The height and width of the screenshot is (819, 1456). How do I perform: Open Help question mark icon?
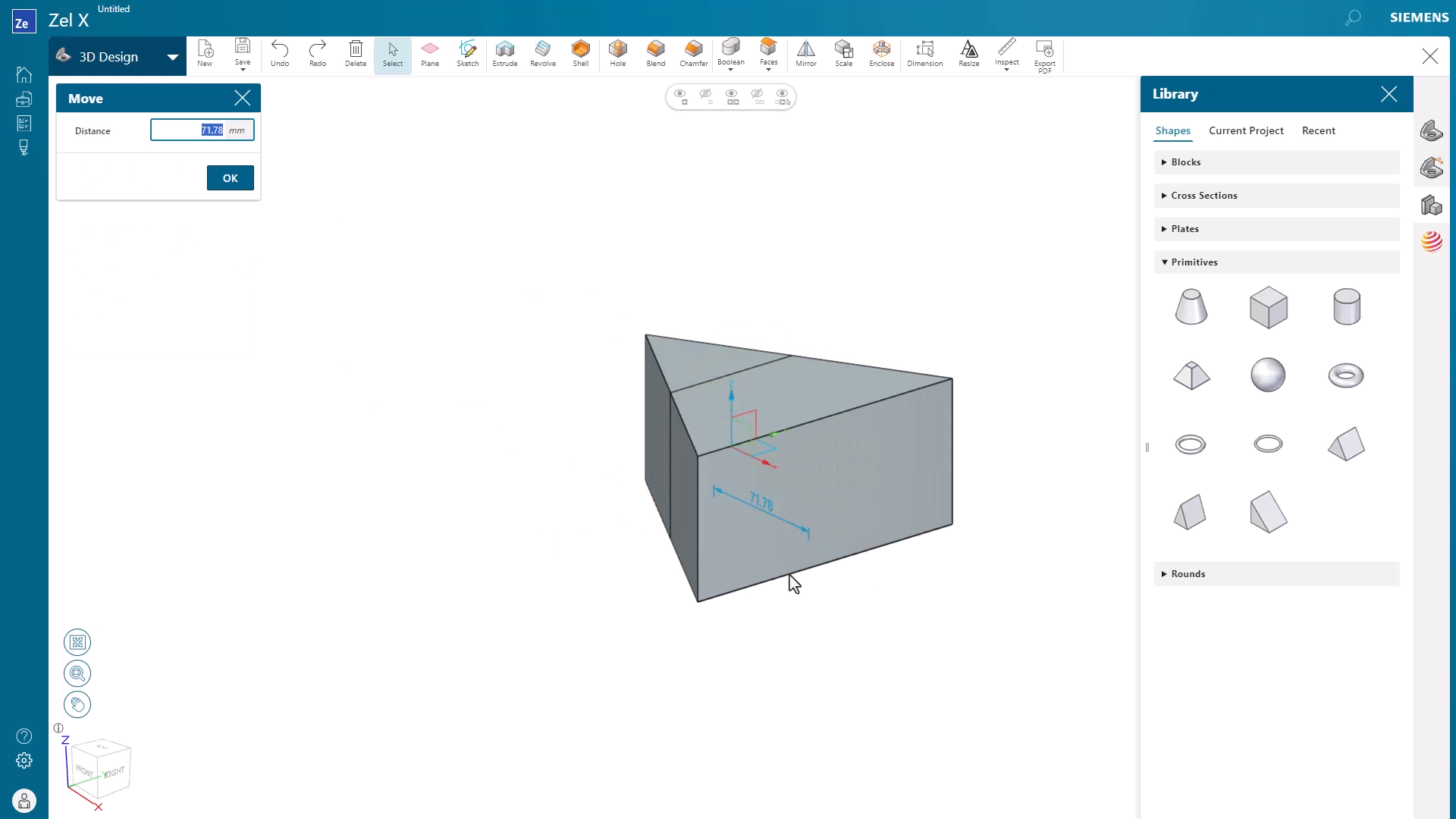click(24, 736)
